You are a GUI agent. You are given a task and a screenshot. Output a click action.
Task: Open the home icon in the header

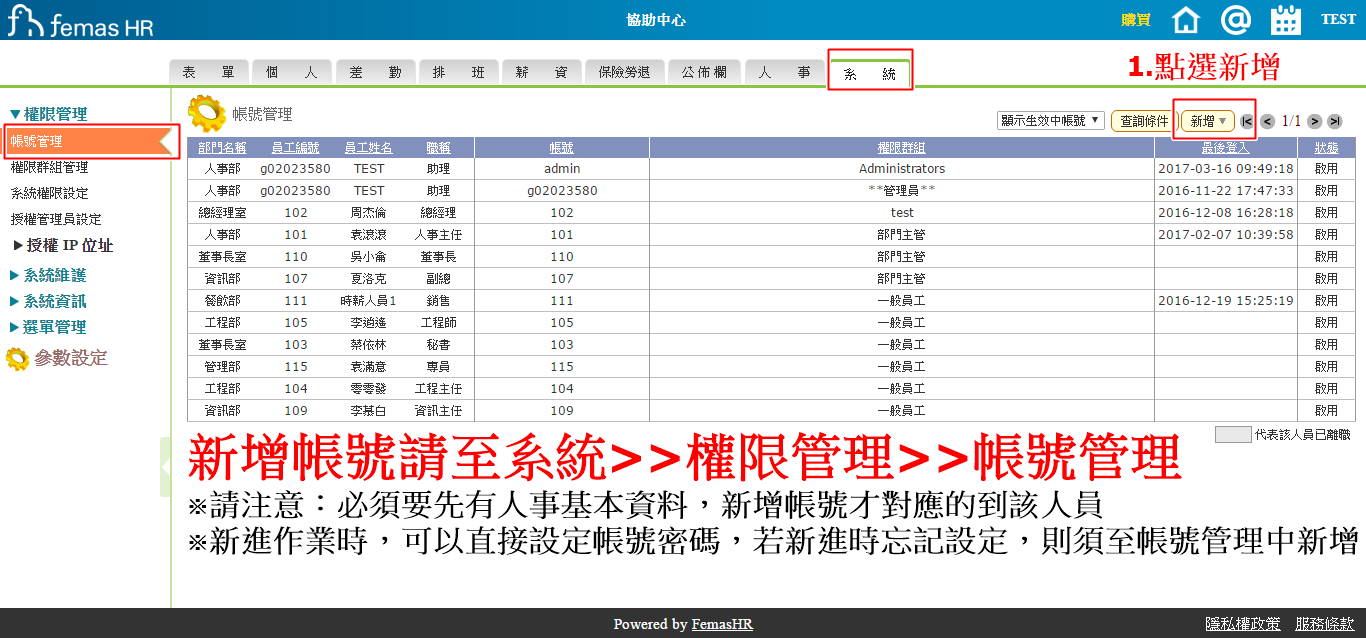pos(1185,20)
